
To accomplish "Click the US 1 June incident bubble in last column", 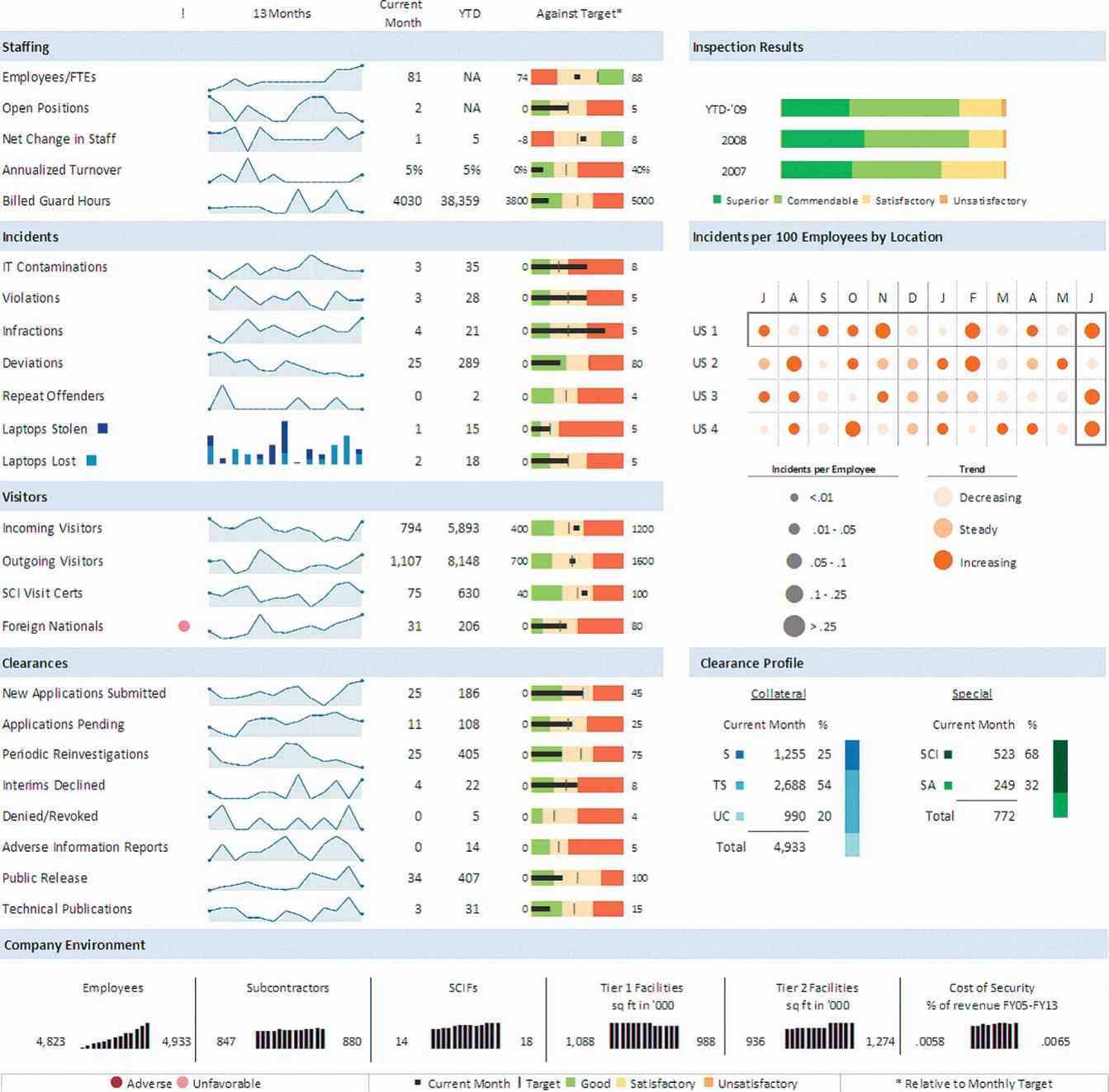I will click(1092, 331).
